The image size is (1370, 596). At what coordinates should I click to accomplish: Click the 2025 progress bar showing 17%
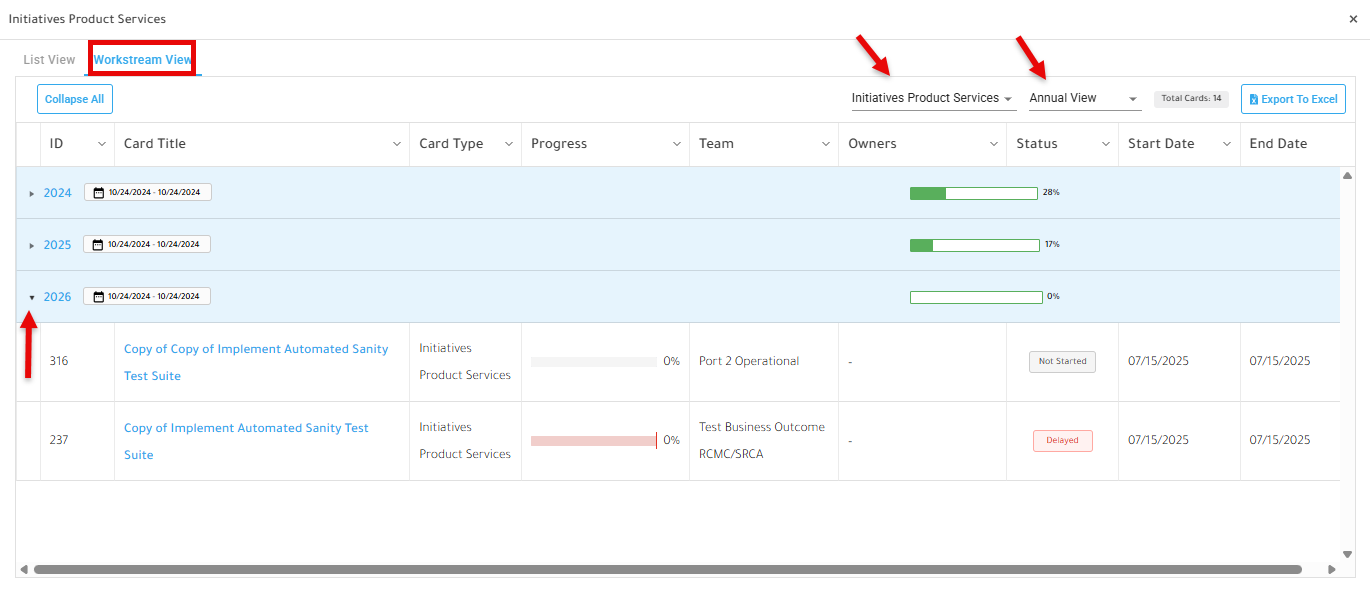click(x=974, y=245)
